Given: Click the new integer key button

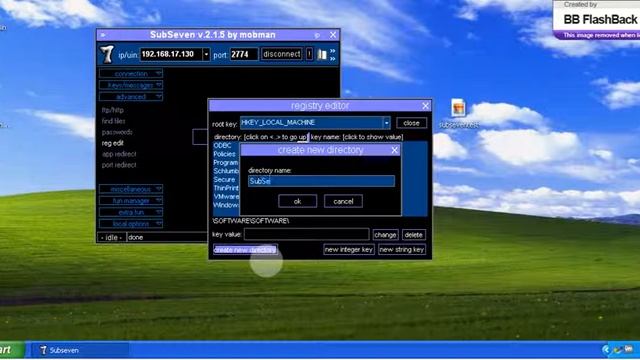Looking at the screenshot, I should [x=349, y=250].
